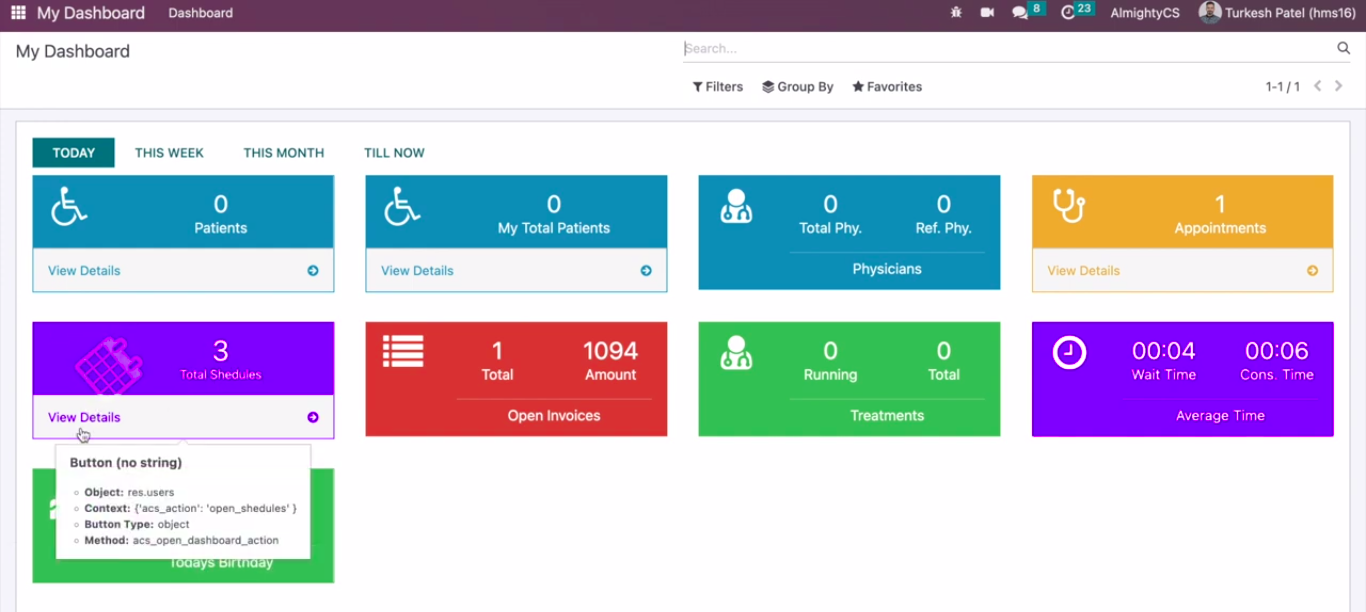Open Turkesh Patel user menu
The width and height of the screenshot is (1366, 612).
pyautogui.click(x=1276, y=13)
